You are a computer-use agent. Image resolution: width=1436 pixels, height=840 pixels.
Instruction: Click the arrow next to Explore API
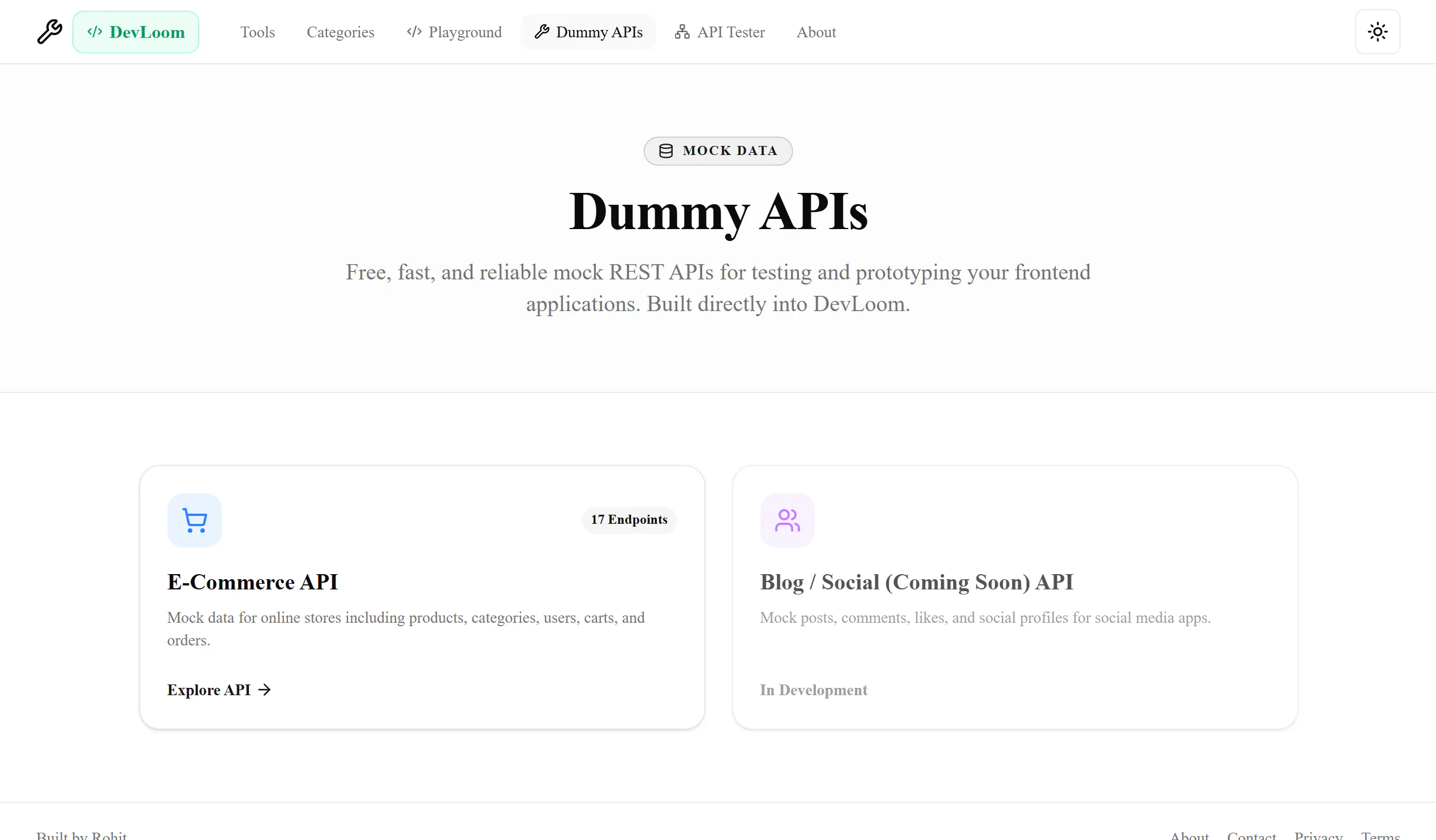pyautogui.click(x=264, y=690)
